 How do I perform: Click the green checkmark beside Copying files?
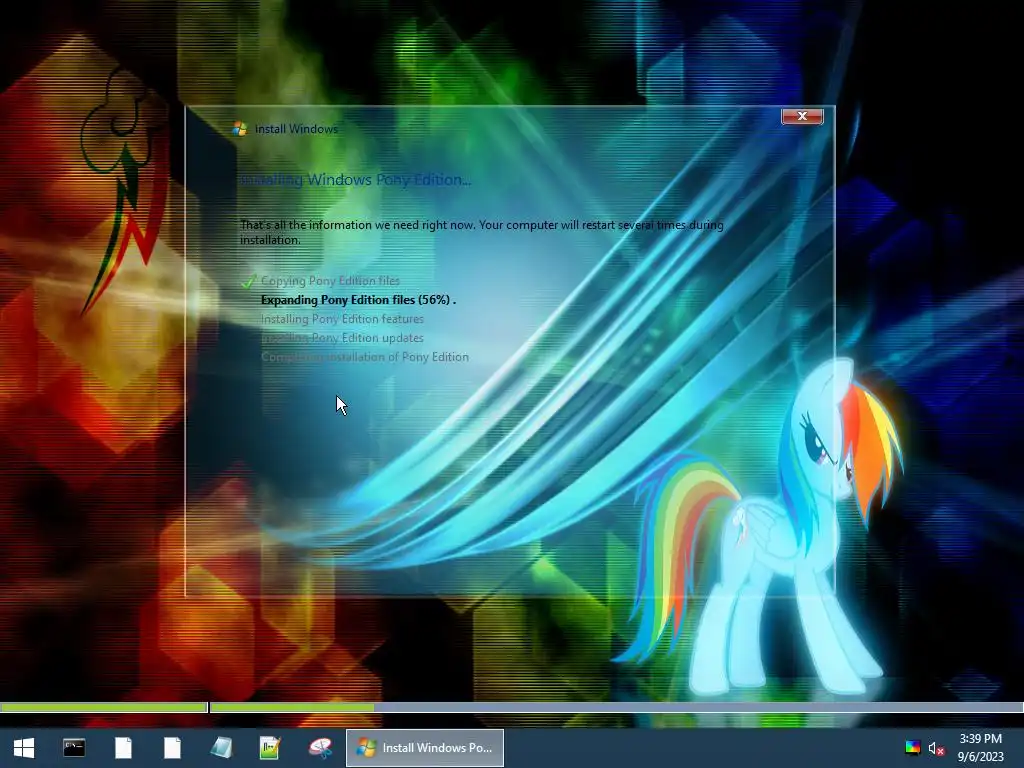(x=248, y=281)
